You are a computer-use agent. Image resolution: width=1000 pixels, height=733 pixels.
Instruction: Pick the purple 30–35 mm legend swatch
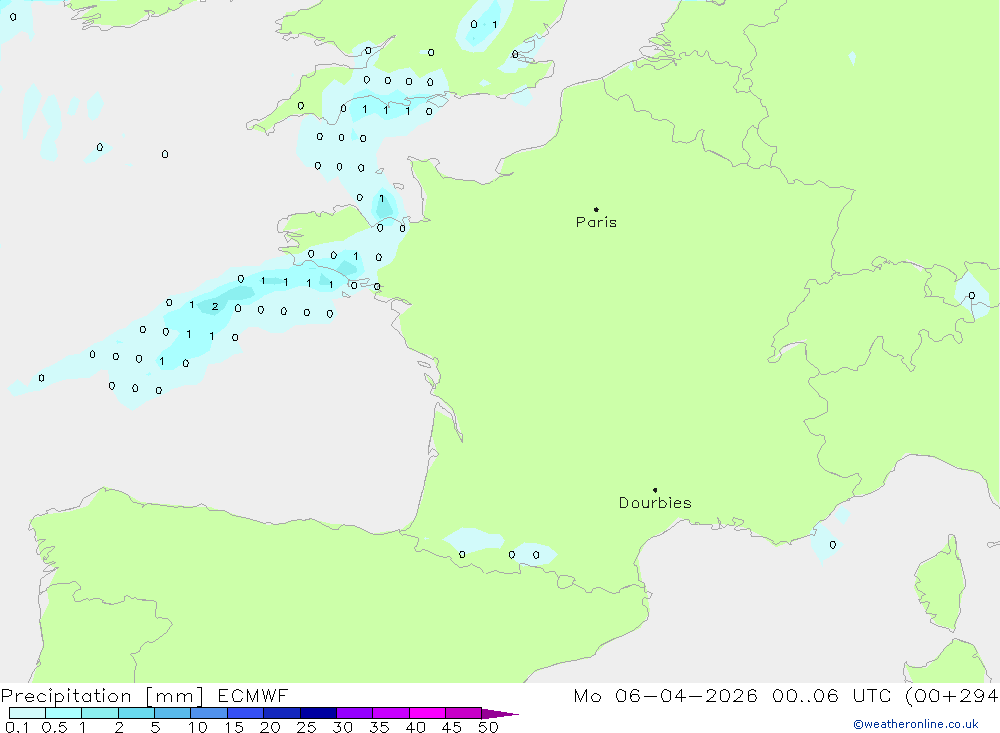coord(354,713)
